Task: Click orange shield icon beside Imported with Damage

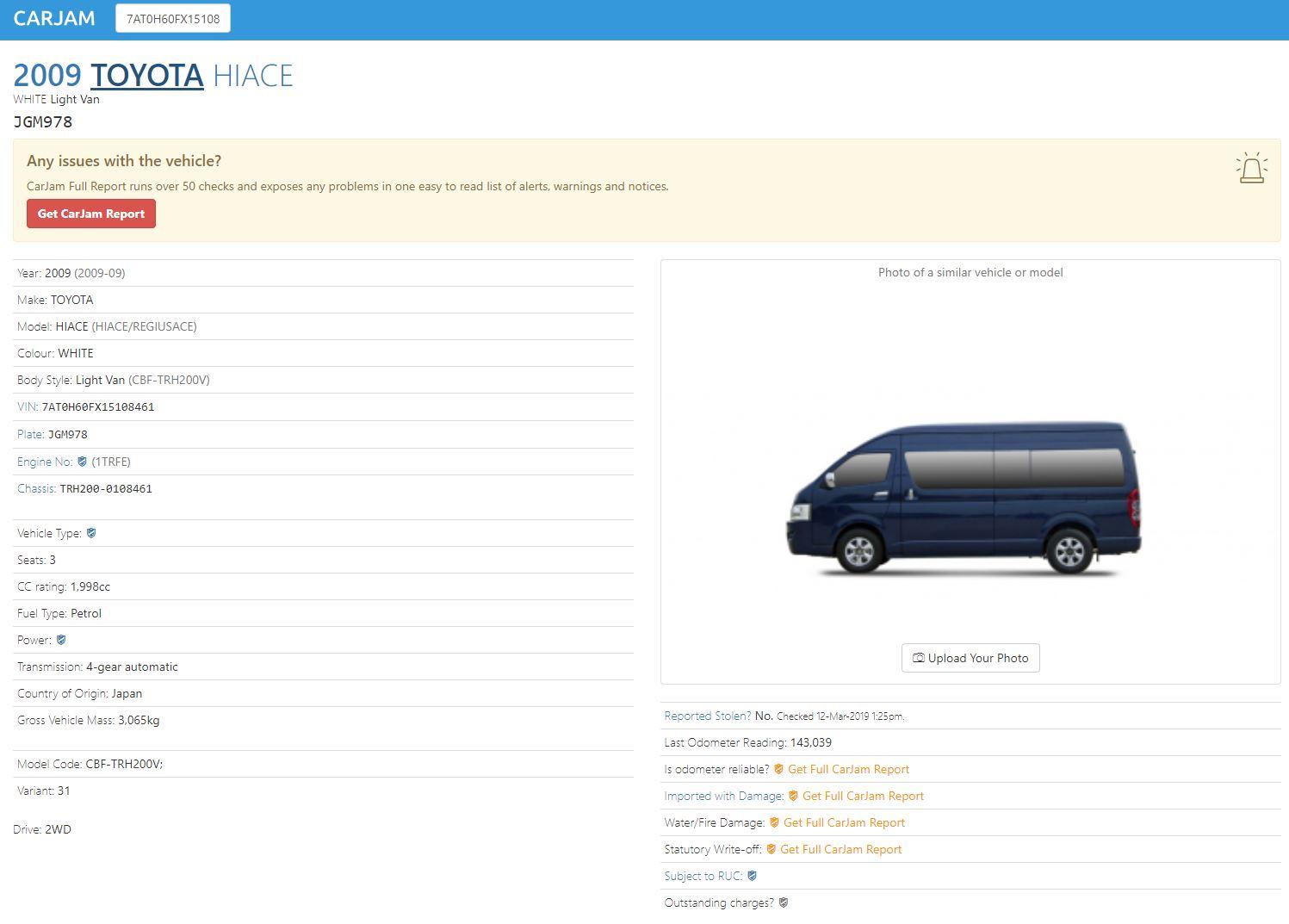Action: point(793,796)
